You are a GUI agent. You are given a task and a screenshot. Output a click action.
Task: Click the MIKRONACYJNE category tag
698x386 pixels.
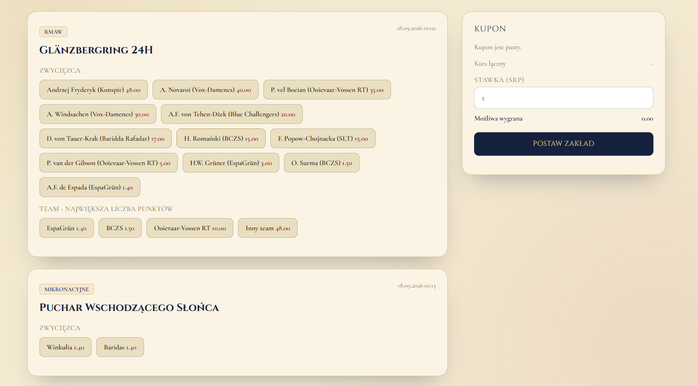pos(66,289)
